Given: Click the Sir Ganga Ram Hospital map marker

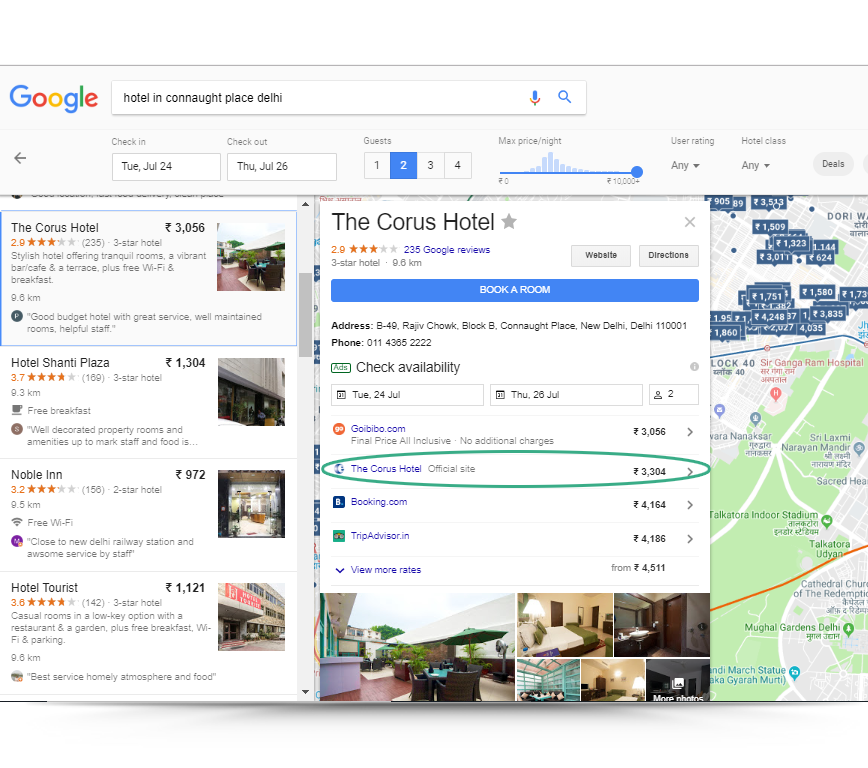Looking at the screenshot, I should pos(776,394).
